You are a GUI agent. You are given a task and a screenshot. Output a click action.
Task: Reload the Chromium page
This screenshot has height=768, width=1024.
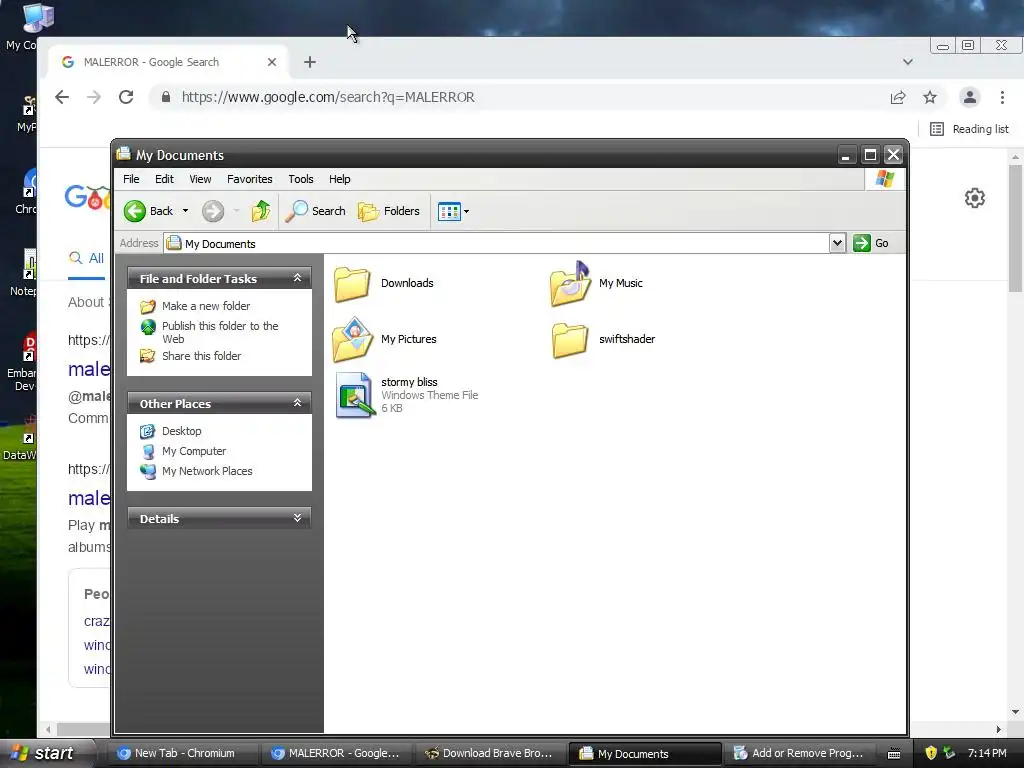pyautogui.click(x=126, y=97)
